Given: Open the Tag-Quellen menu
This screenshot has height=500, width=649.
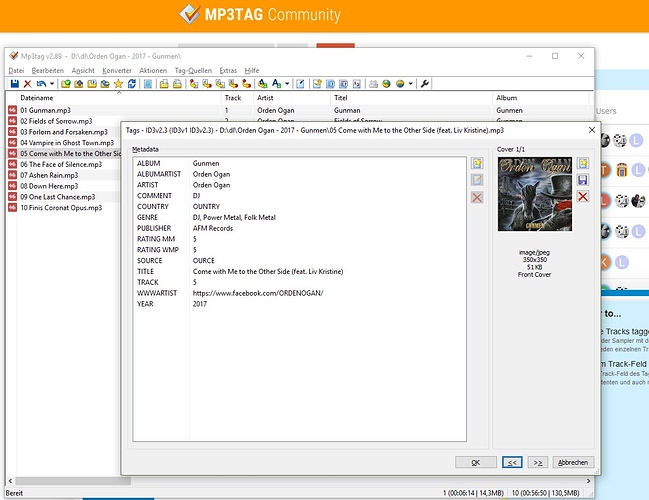Looking at the screenshot, I should pos(193,71).
